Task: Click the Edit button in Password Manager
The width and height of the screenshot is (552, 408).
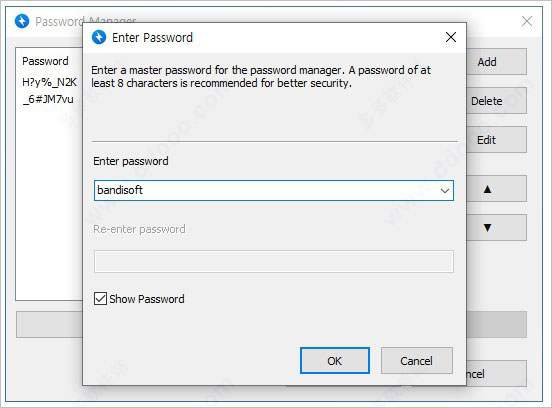Action: 496,140
